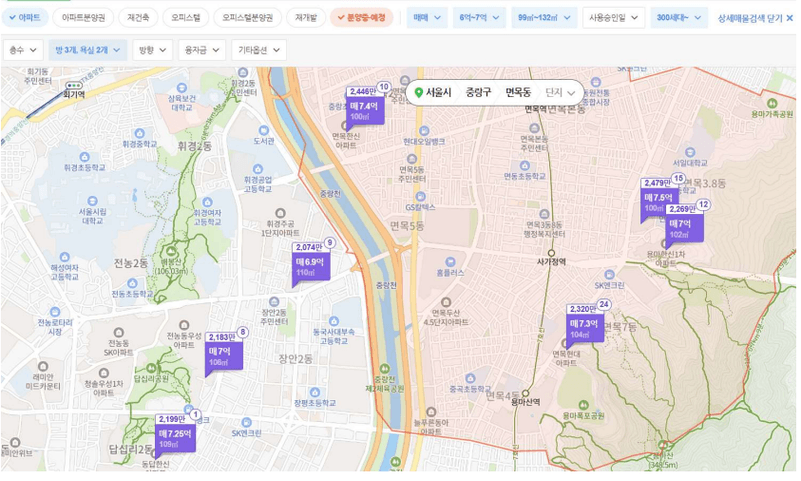Click the 용마산역 station marker
Image resolution: width=801 pixels, height=481 pixels.
click(525, 394)
